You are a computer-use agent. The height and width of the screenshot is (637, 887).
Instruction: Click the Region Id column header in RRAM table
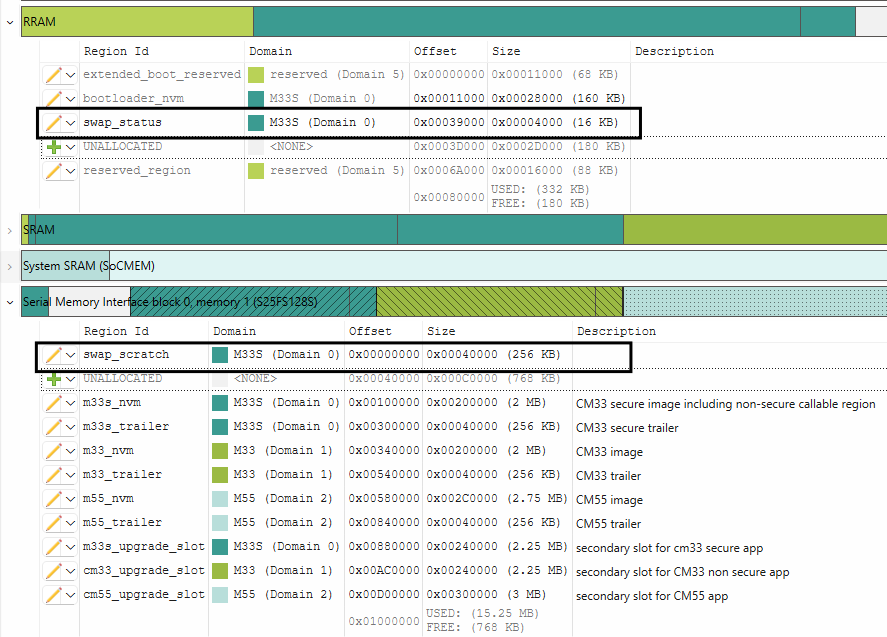pos(116,51)
